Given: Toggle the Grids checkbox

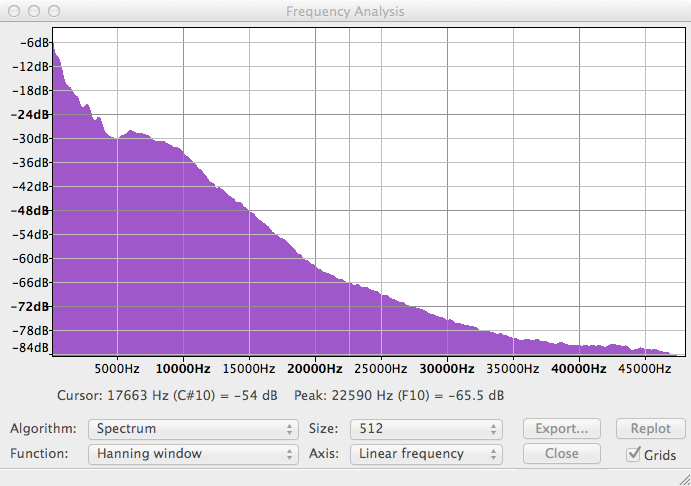Looking at the screenshot, I should tap(633, 454).
